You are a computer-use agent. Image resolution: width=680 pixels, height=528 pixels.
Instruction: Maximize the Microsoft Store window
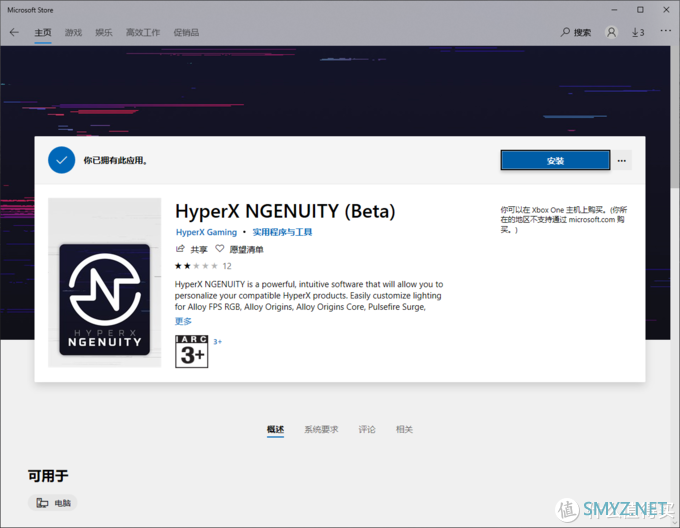click(x=640, y=10)
